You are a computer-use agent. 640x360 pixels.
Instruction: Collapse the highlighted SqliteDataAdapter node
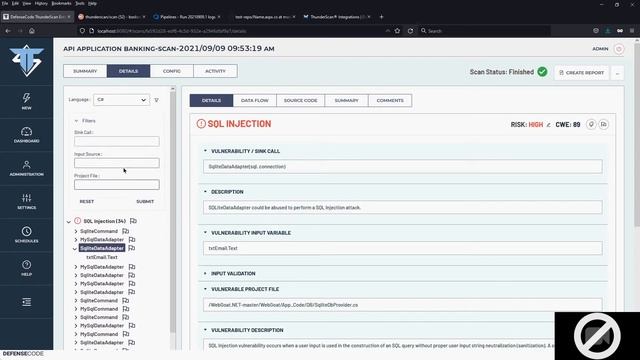[75, 248]
